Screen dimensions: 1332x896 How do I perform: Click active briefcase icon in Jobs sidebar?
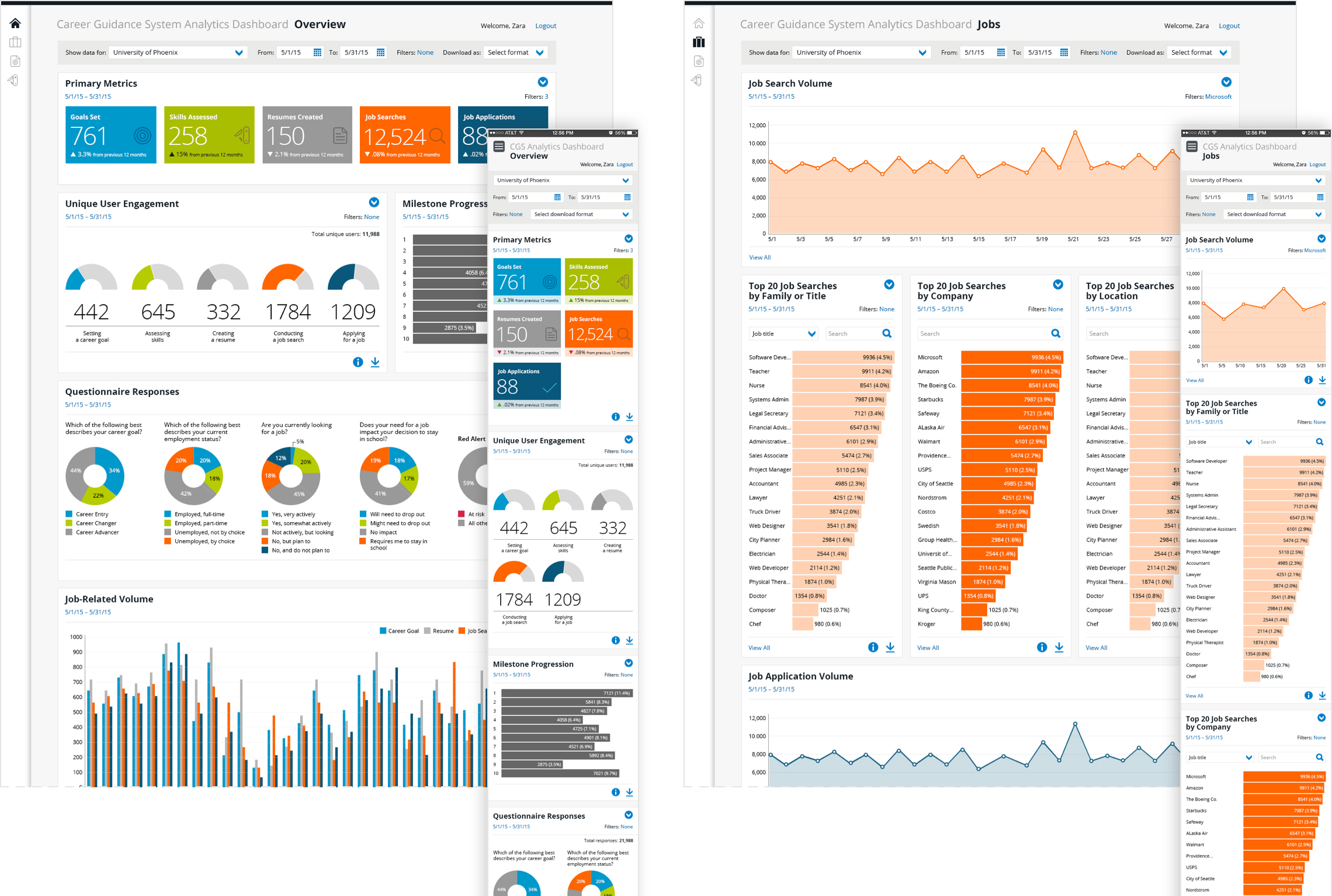[x=699, y=42]
